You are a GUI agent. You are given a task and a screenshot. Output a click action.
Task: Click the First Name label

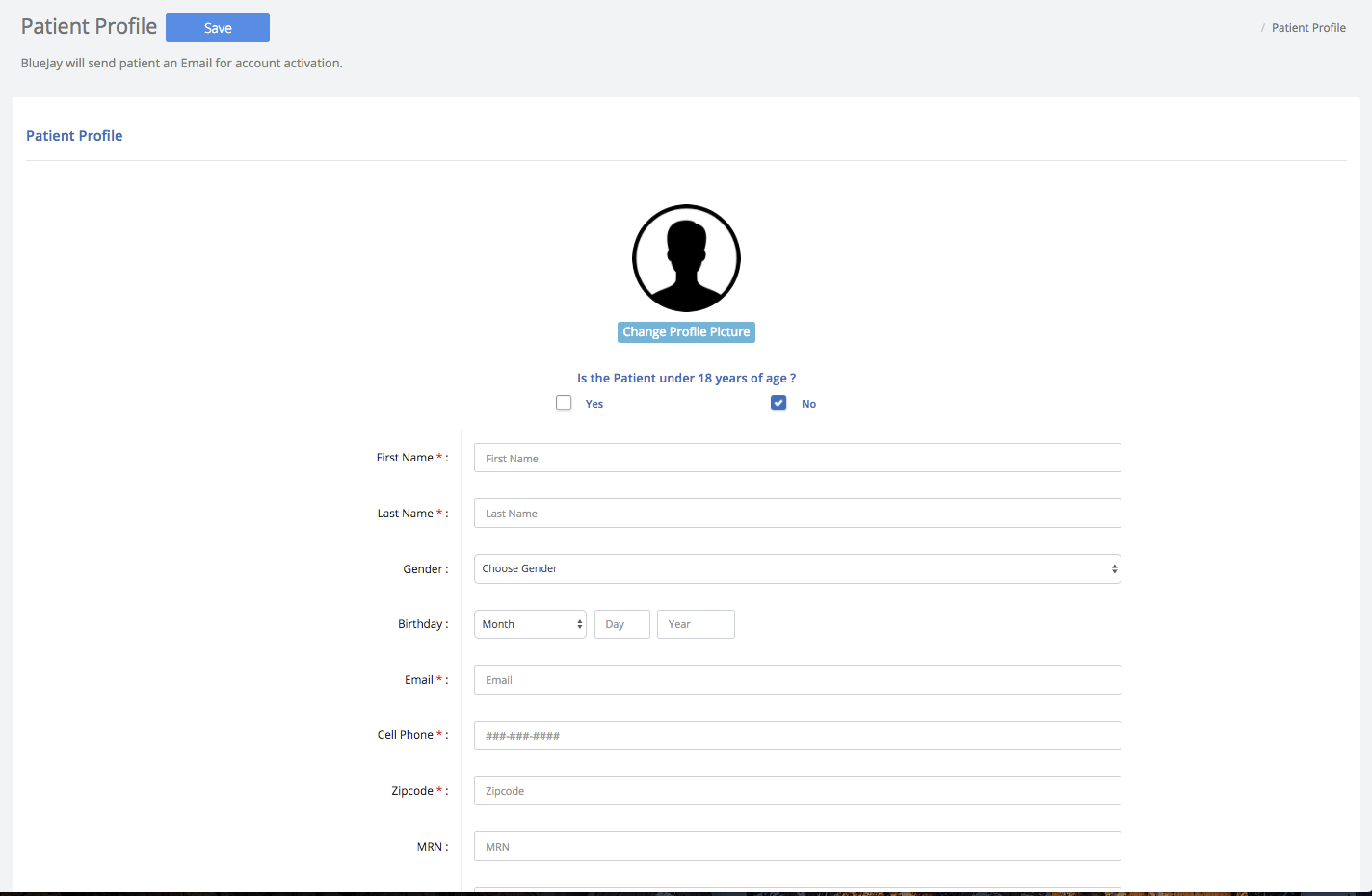(412, 458)
